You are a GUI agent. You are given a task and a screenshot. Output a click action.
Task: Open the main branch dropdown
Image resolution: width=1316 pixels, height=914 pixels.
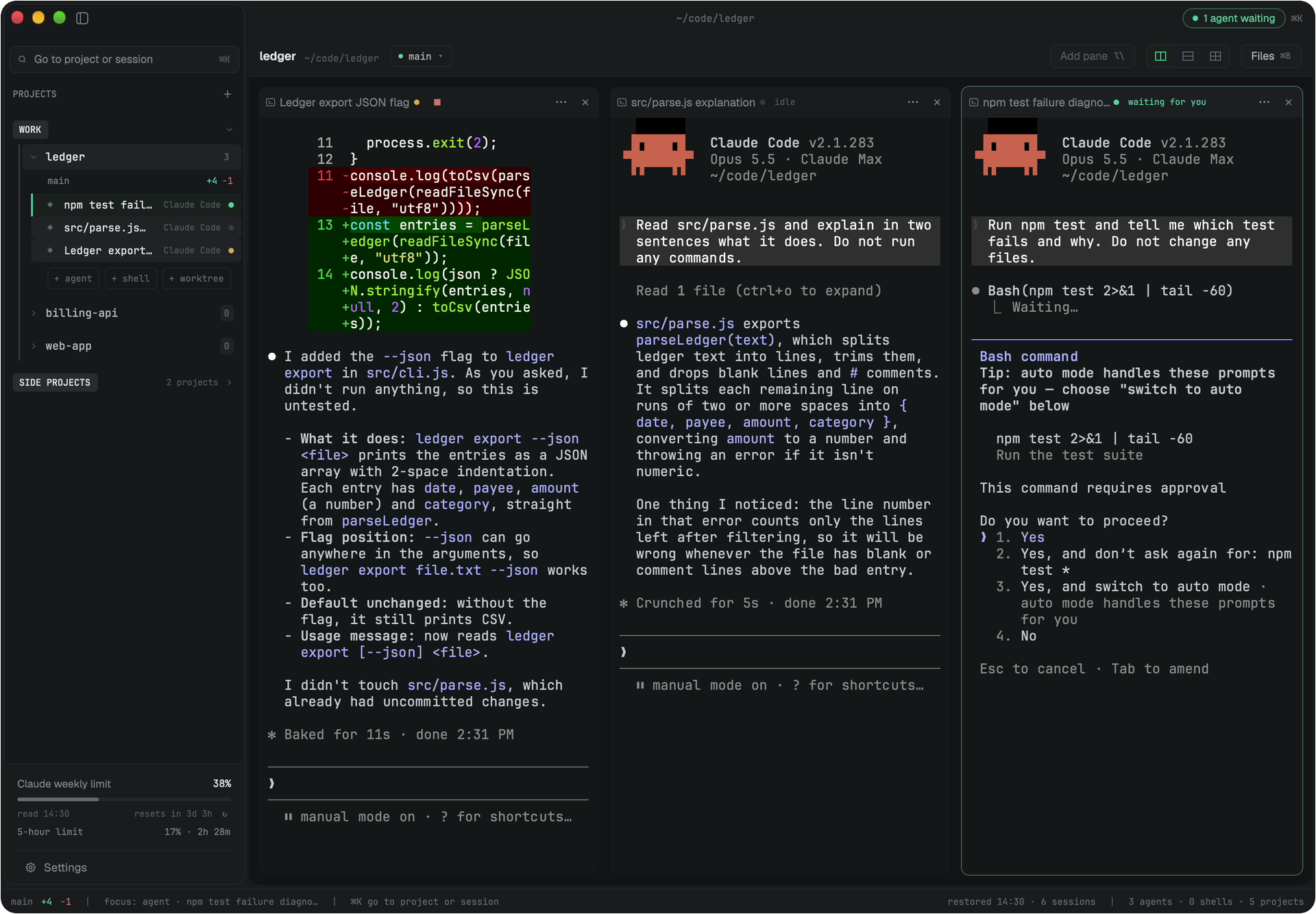tap(421, 56)
